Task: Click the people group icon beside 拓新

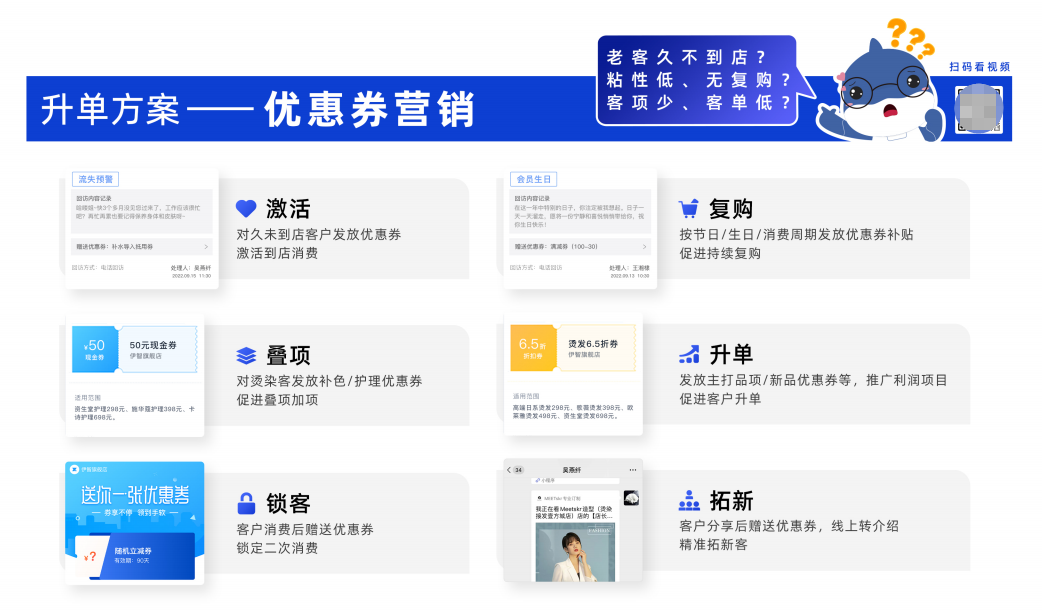Action: point(688,500)
